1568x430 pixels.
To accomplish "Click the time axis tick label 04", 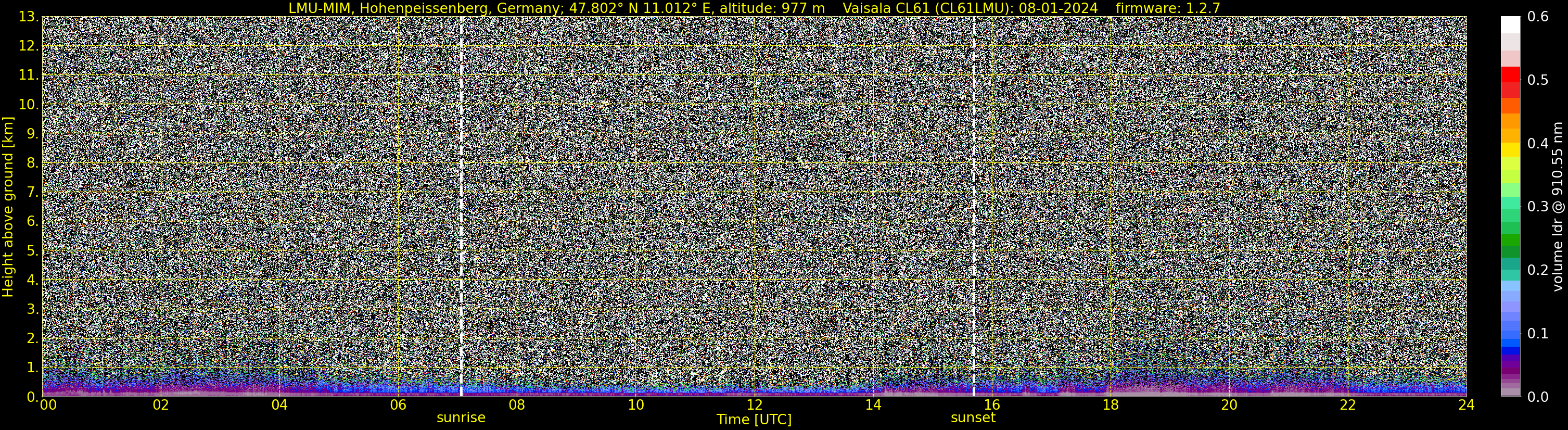I will pyautogui.click(x=279, y=406).
